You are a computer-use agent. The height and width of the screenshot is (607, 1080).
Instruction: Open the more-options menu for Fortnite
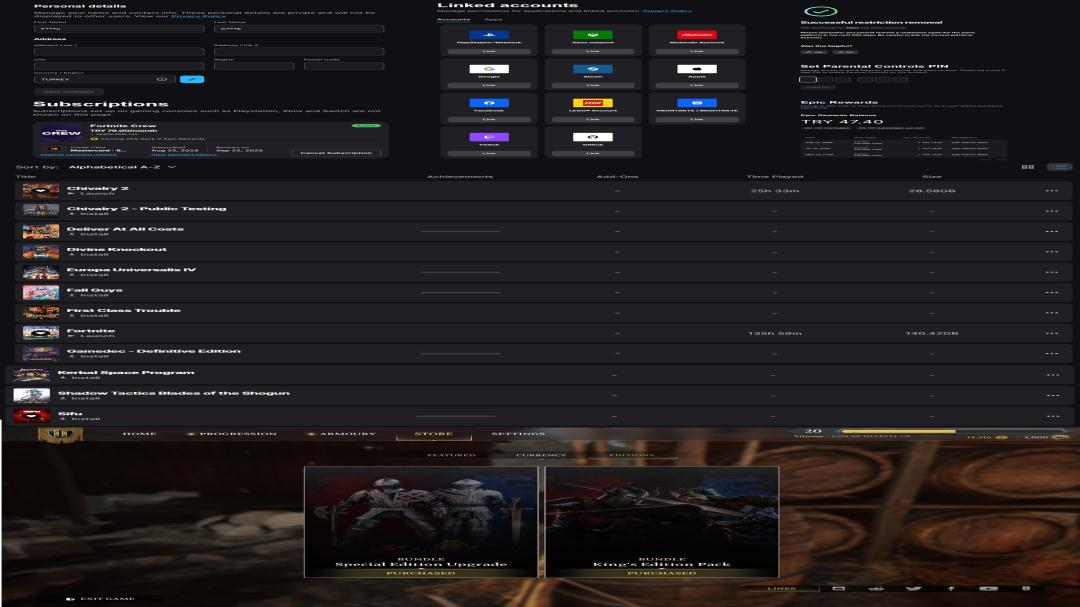tap(1051, 333)
